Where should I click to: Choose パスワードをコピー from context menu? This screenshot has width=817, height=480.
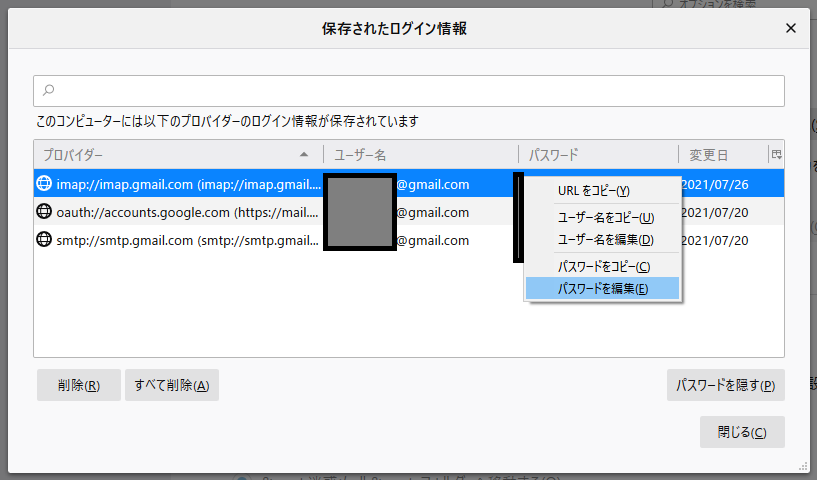coord(602,266)
